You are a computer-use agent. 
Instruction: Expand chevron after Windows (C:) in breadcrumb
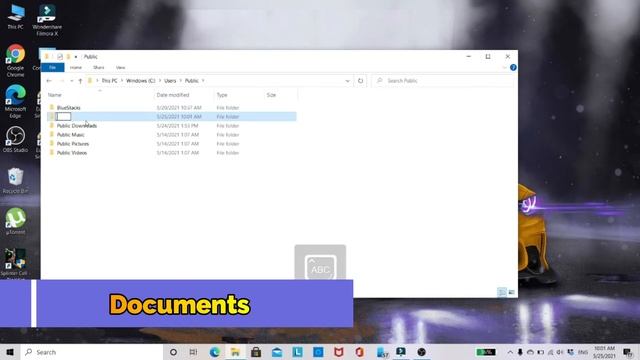pos(160,81)
